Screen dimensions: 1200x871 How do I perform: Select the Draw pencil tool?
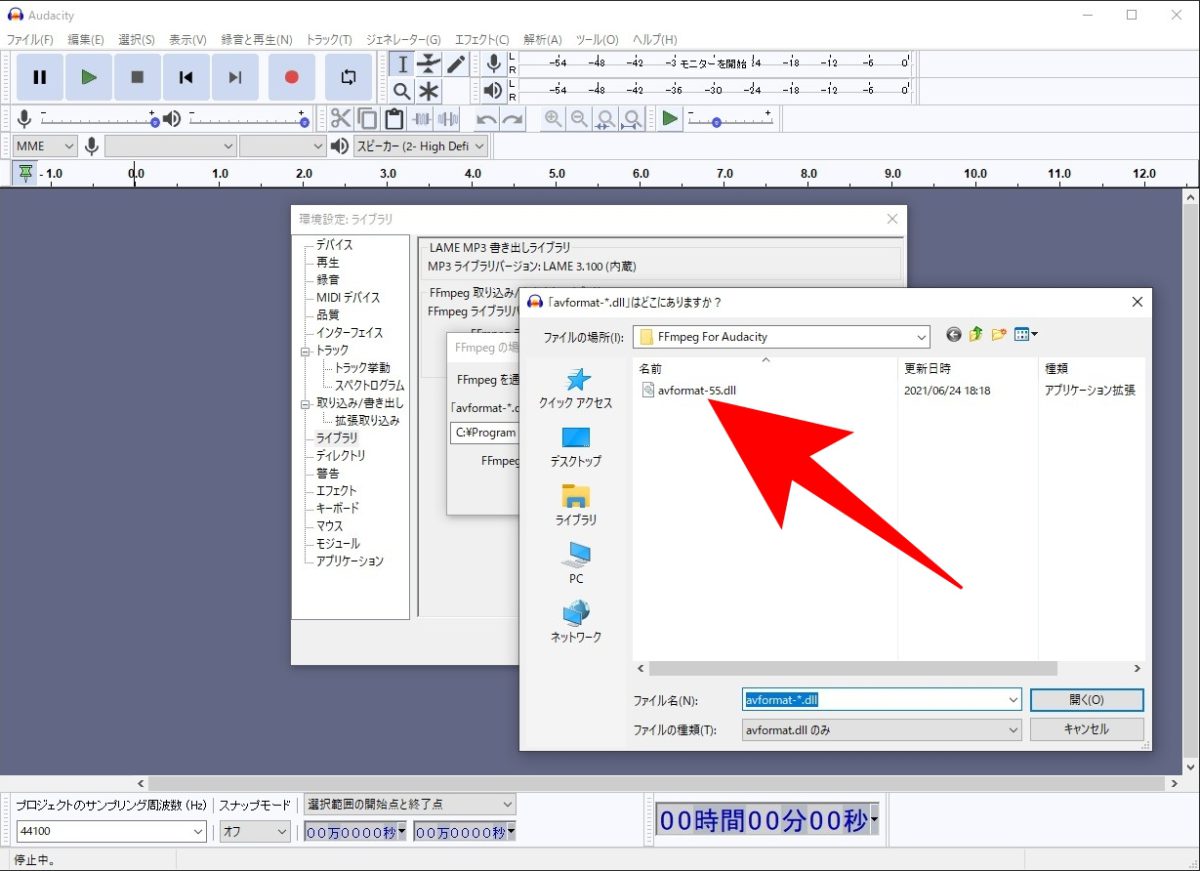pyautogui.click(x=456, y=65)
